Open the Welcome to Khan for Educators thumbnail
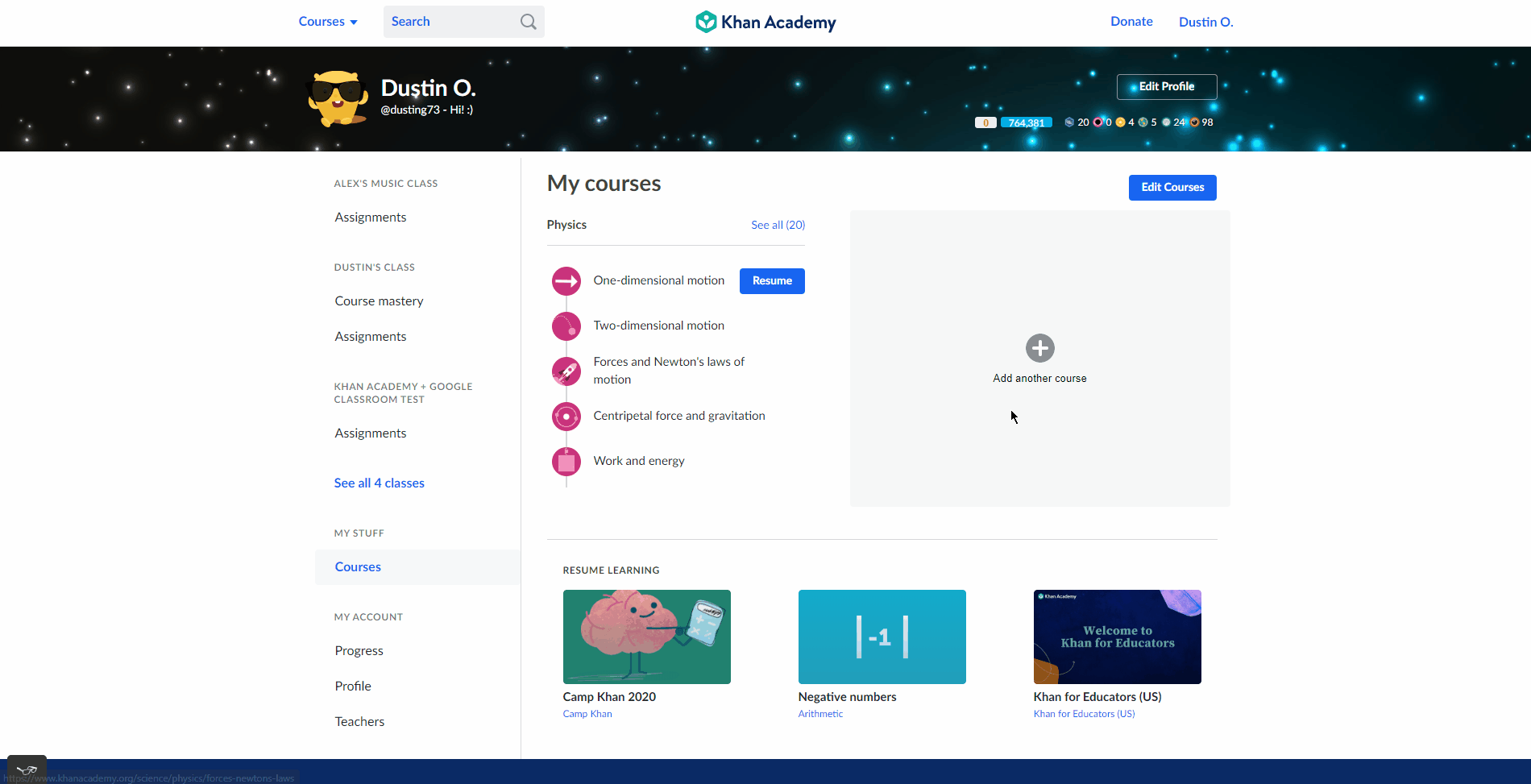 coord(1118,637)
